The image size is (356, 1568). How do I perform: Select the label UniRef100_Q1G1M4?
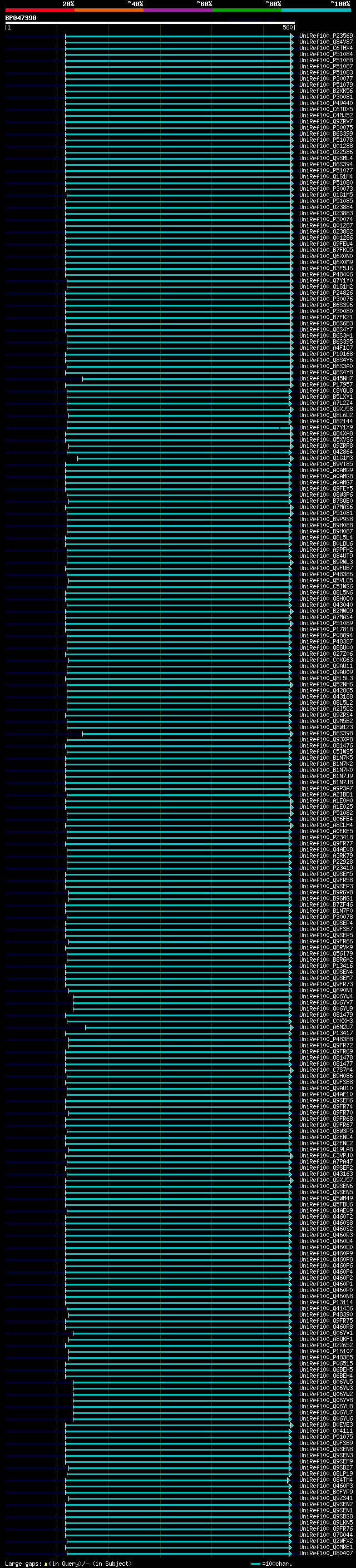click(326, 176)
